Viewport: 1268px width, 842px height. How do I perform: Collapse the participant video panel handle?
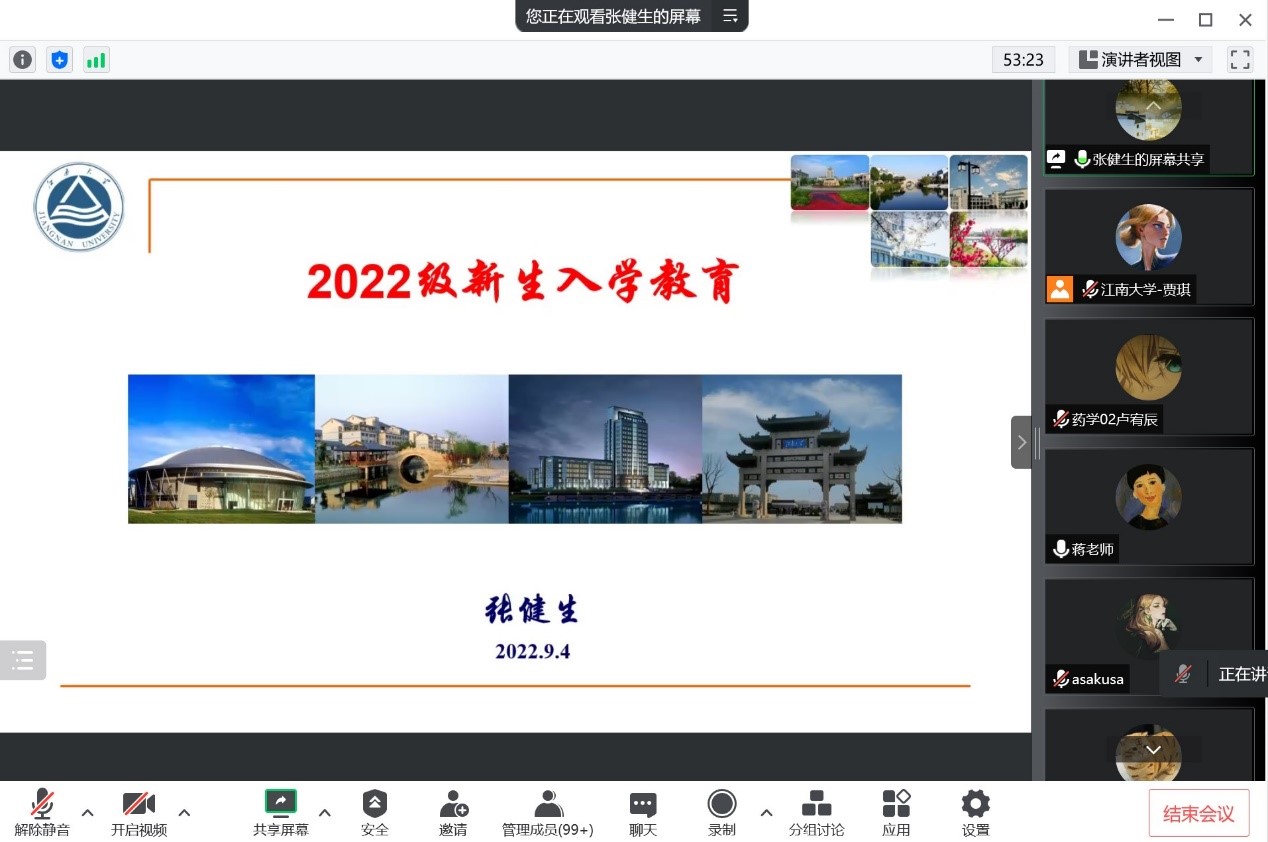(x=1021, y=442)
